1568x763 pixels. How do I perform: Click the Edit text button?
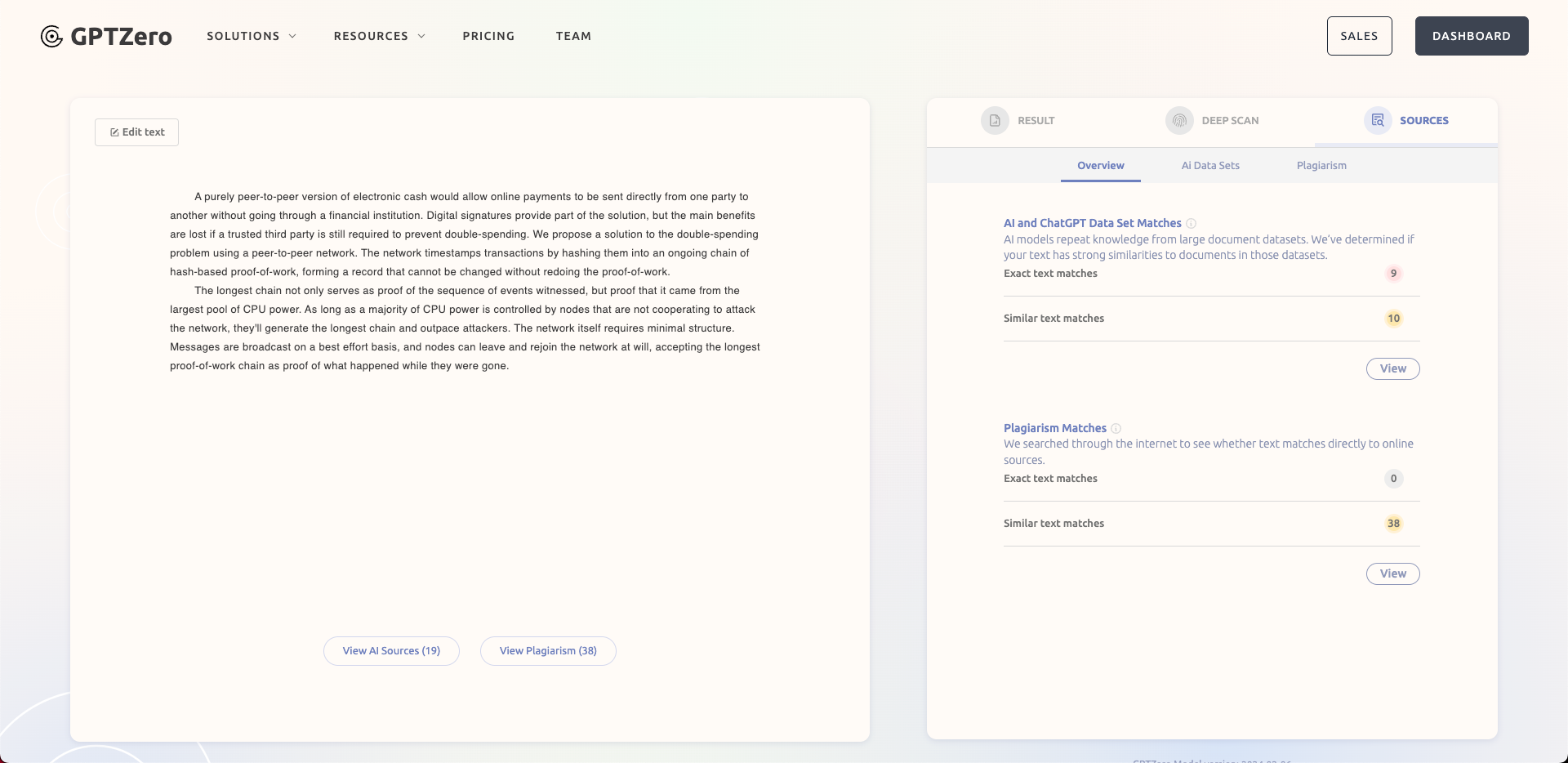[x=136, y=132]
